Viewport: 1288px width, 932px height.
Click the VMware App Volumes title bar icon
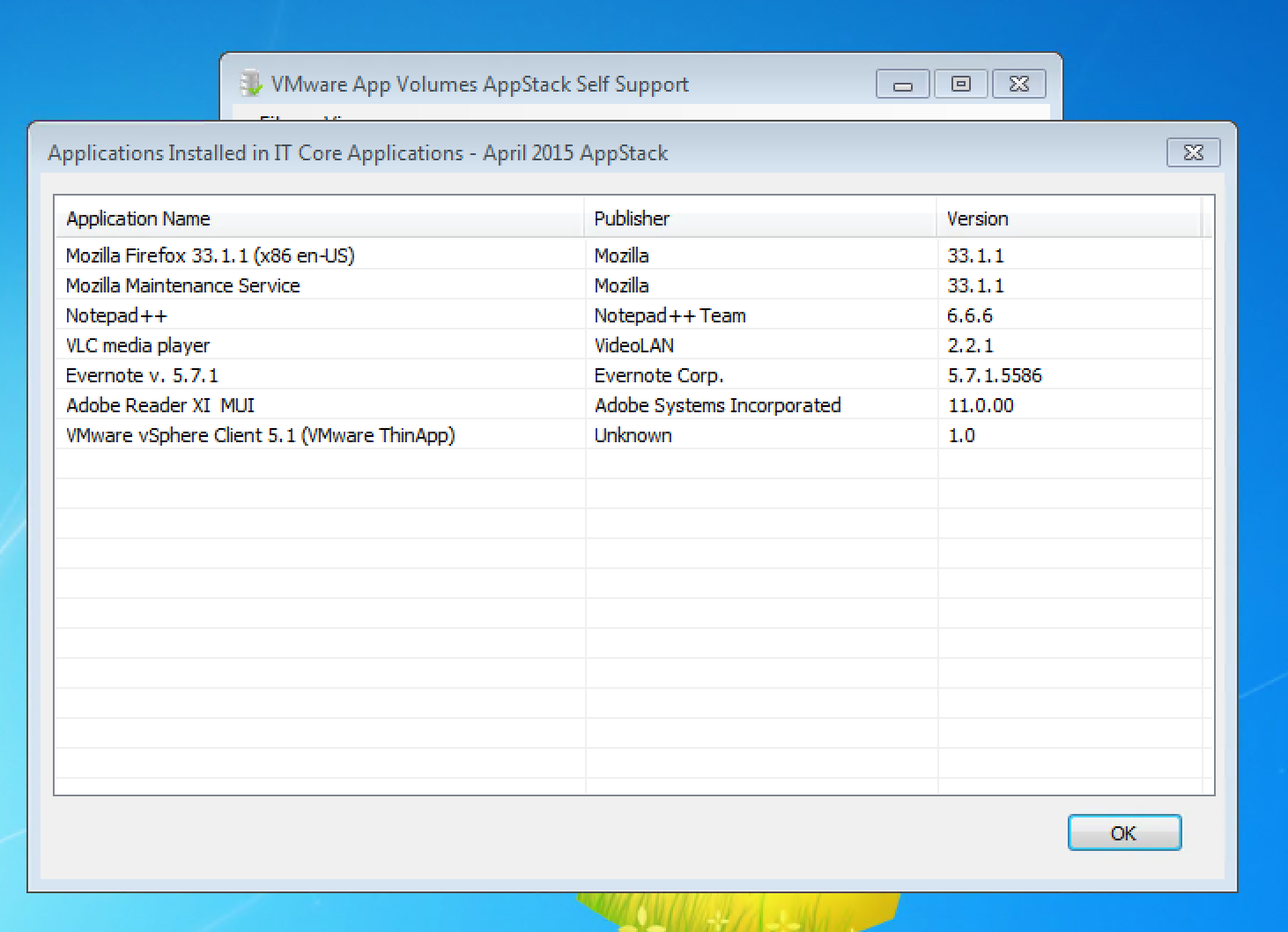pyautogui.click(x=251, y=84)
